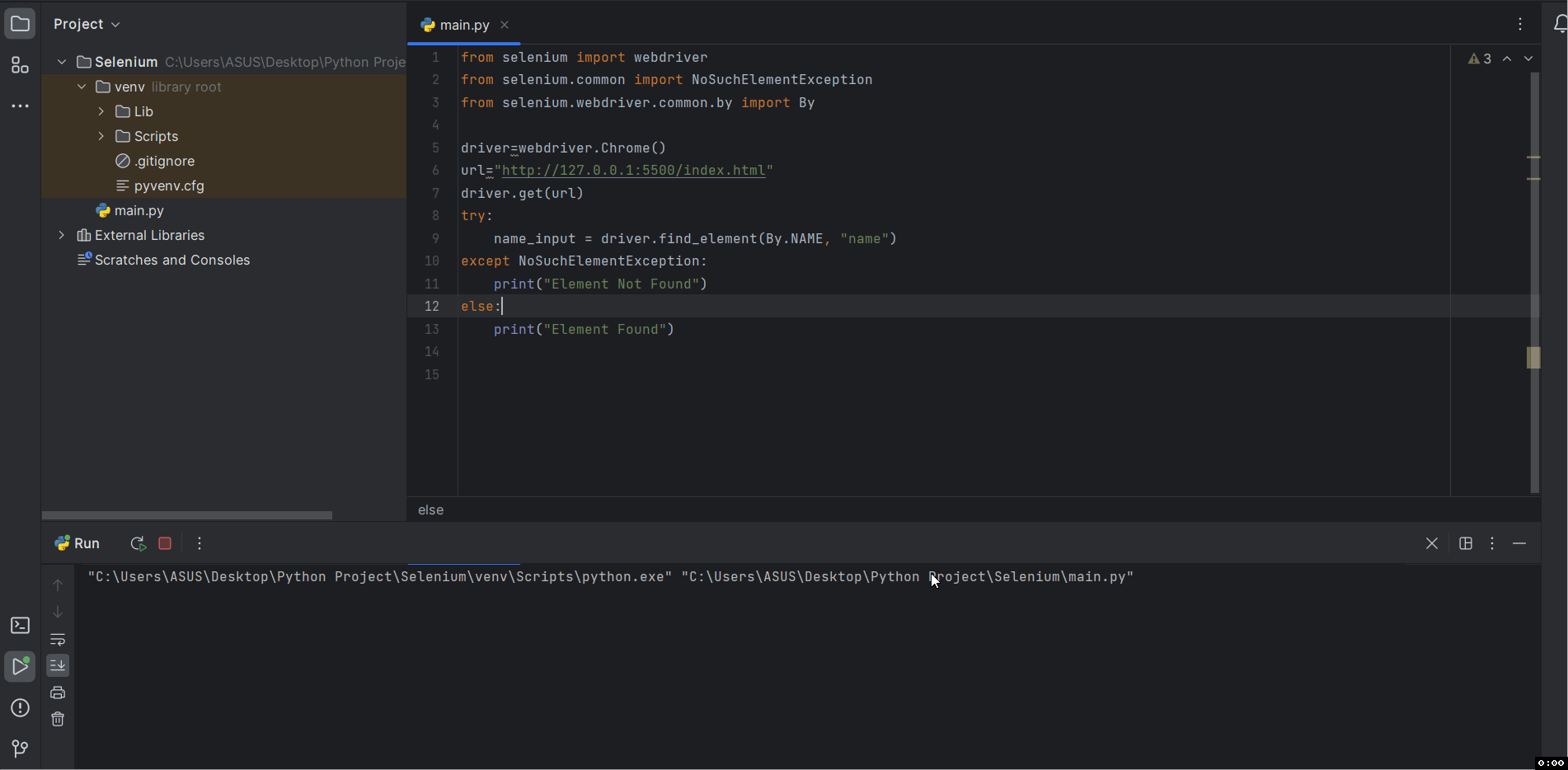Open the Project view dropdown
Viewport: 1568px width, 770px height.
(87, 24)
